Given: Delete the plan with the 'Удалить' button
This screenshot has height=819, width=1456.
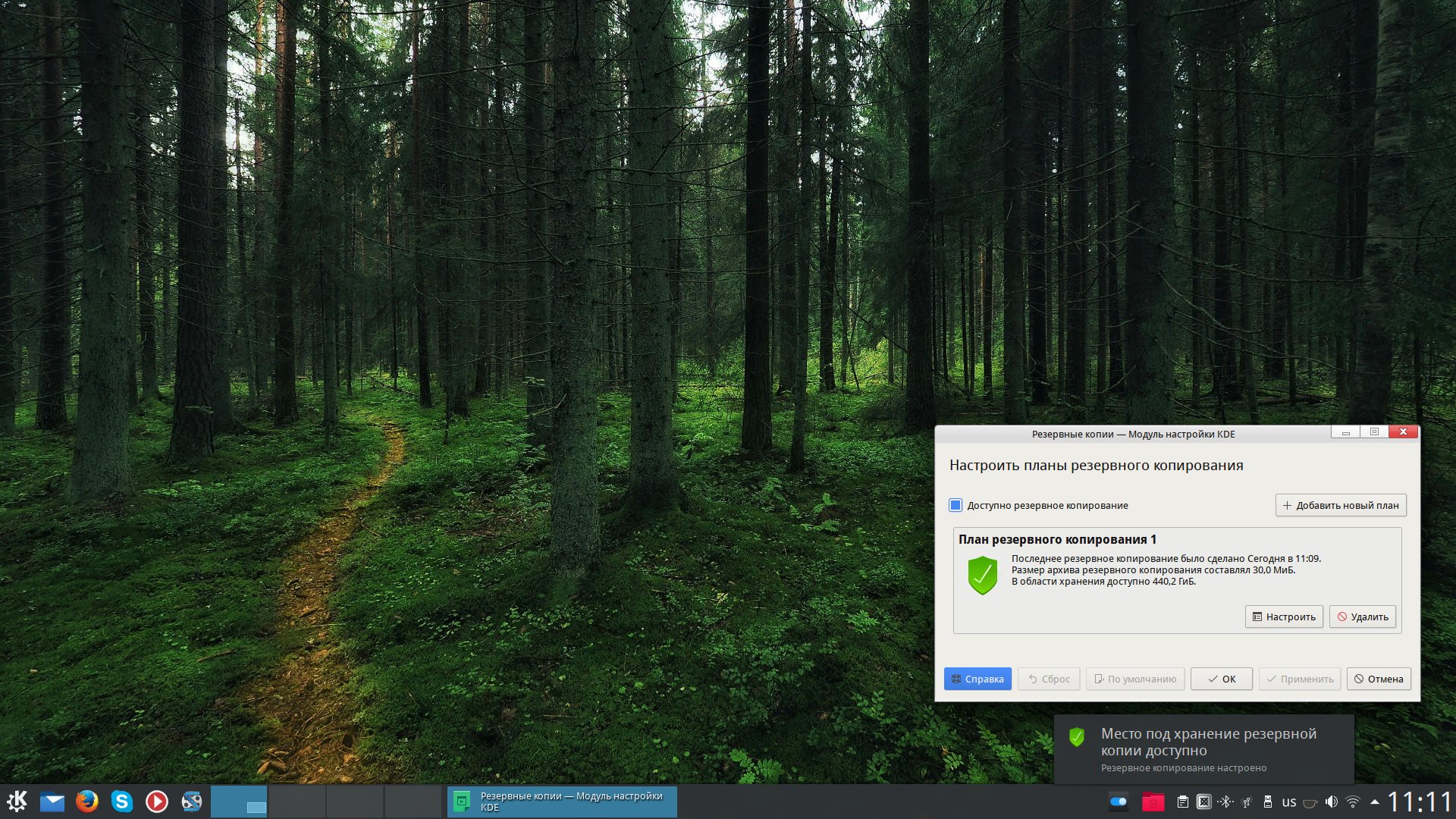Looking at the screenshot, I should pos(1362,617).
